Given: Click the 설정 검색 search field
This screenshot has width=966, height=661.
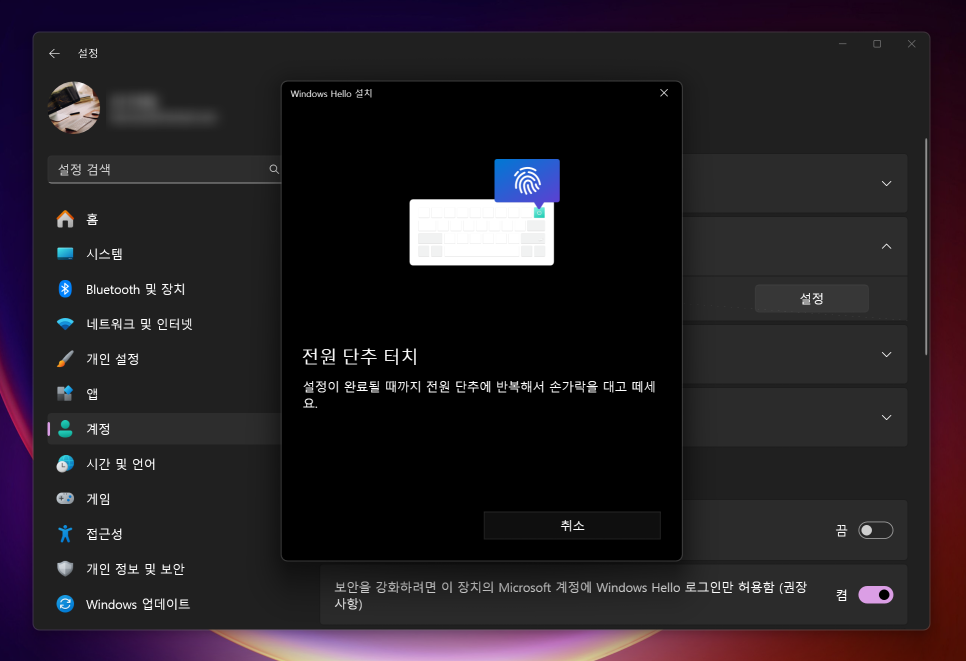Looking at the screenshot, I should click(x=164, y=169).
